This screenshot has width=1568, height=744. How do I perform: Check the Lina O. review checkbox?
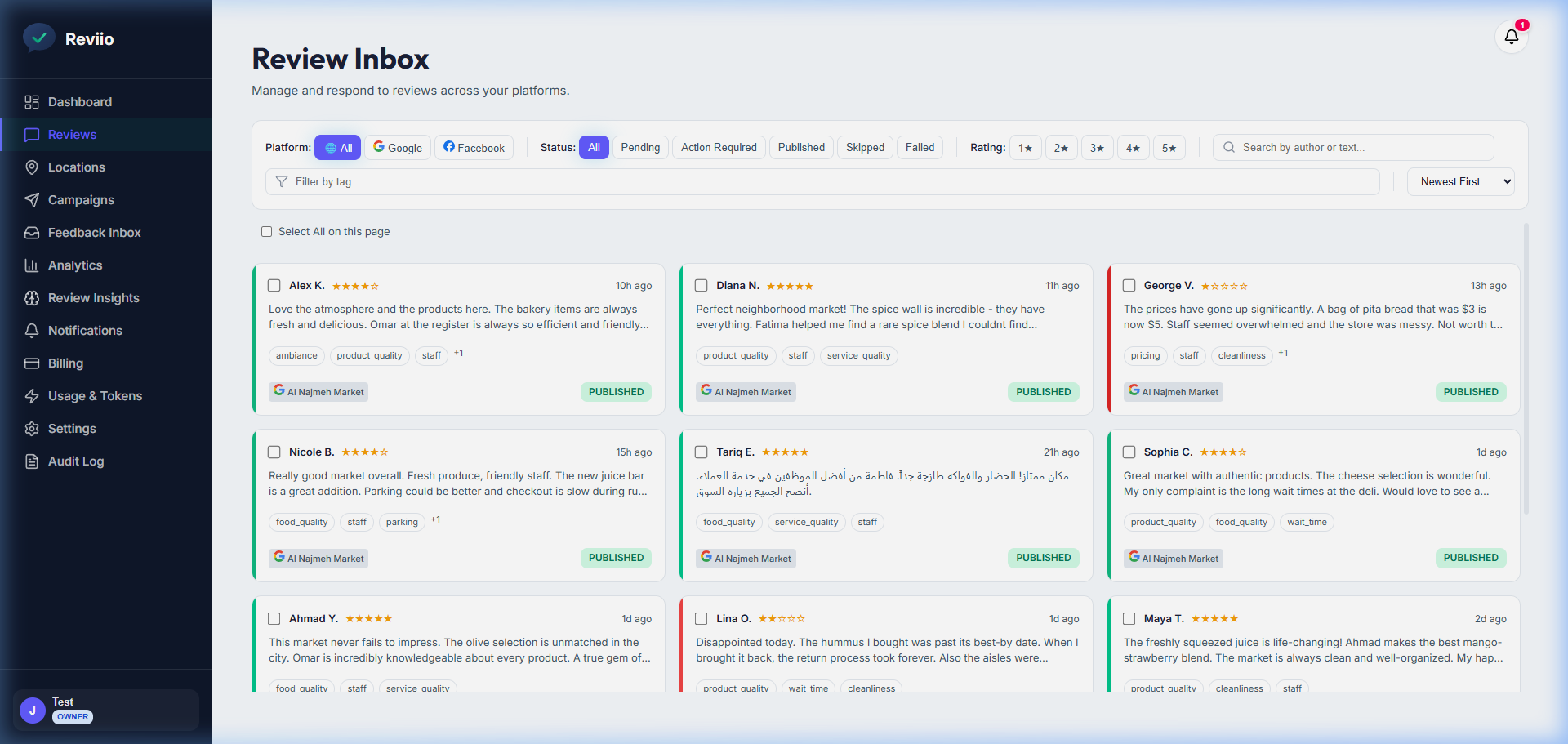click(x=702, y=619)
